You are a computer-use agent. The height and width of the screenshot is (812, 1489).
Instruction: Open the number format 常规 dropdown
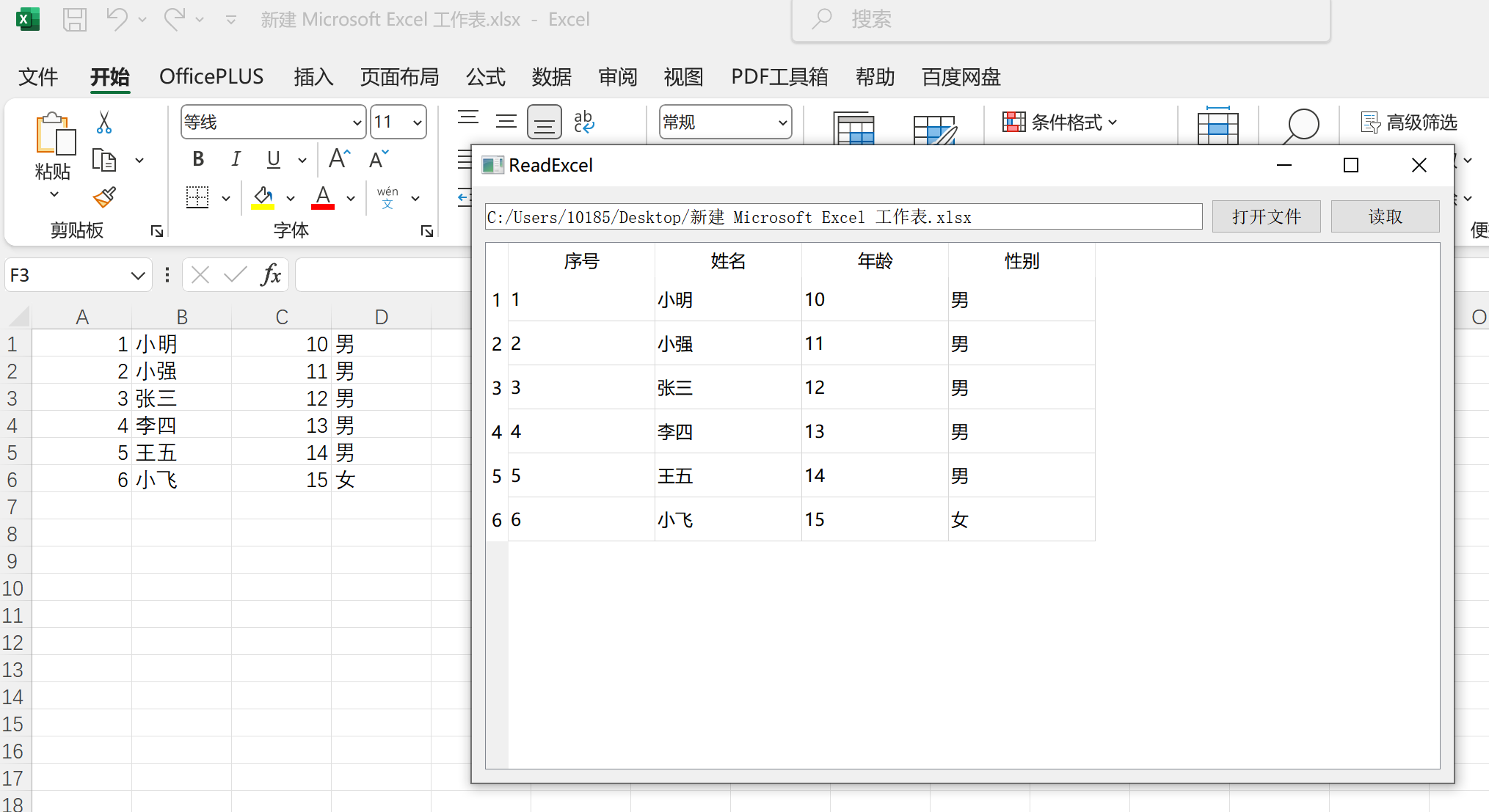coord(782,122)
